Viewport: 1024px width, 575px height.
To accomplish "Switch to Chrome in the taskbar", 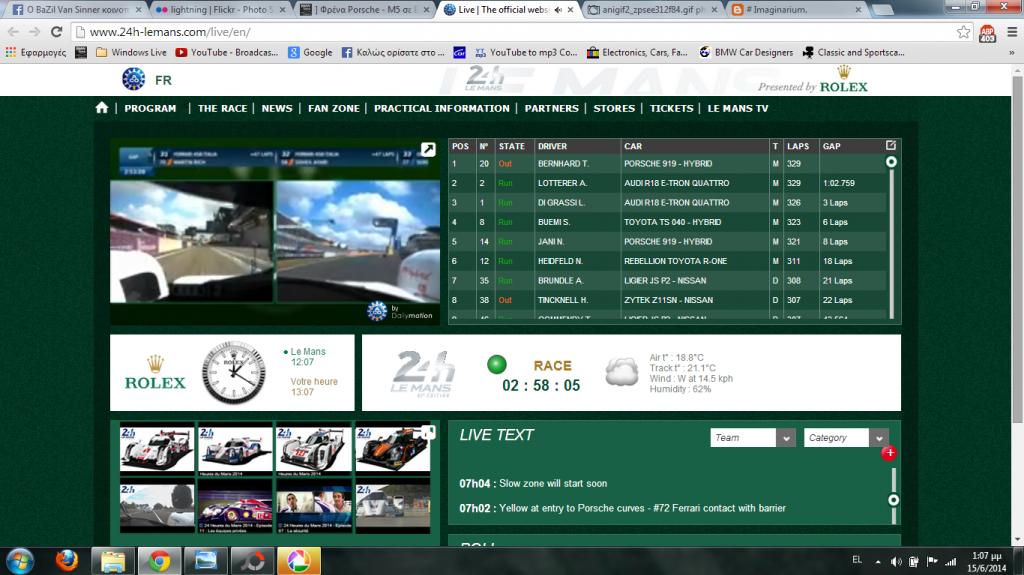I will pyautogui.click(x=159, y=561).
